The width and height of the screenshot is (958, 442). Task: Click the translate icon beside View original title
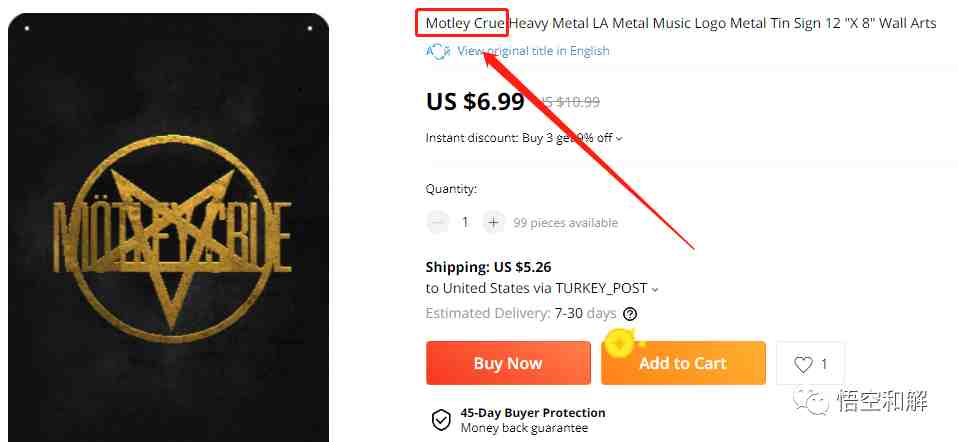(x=437, y=51)
